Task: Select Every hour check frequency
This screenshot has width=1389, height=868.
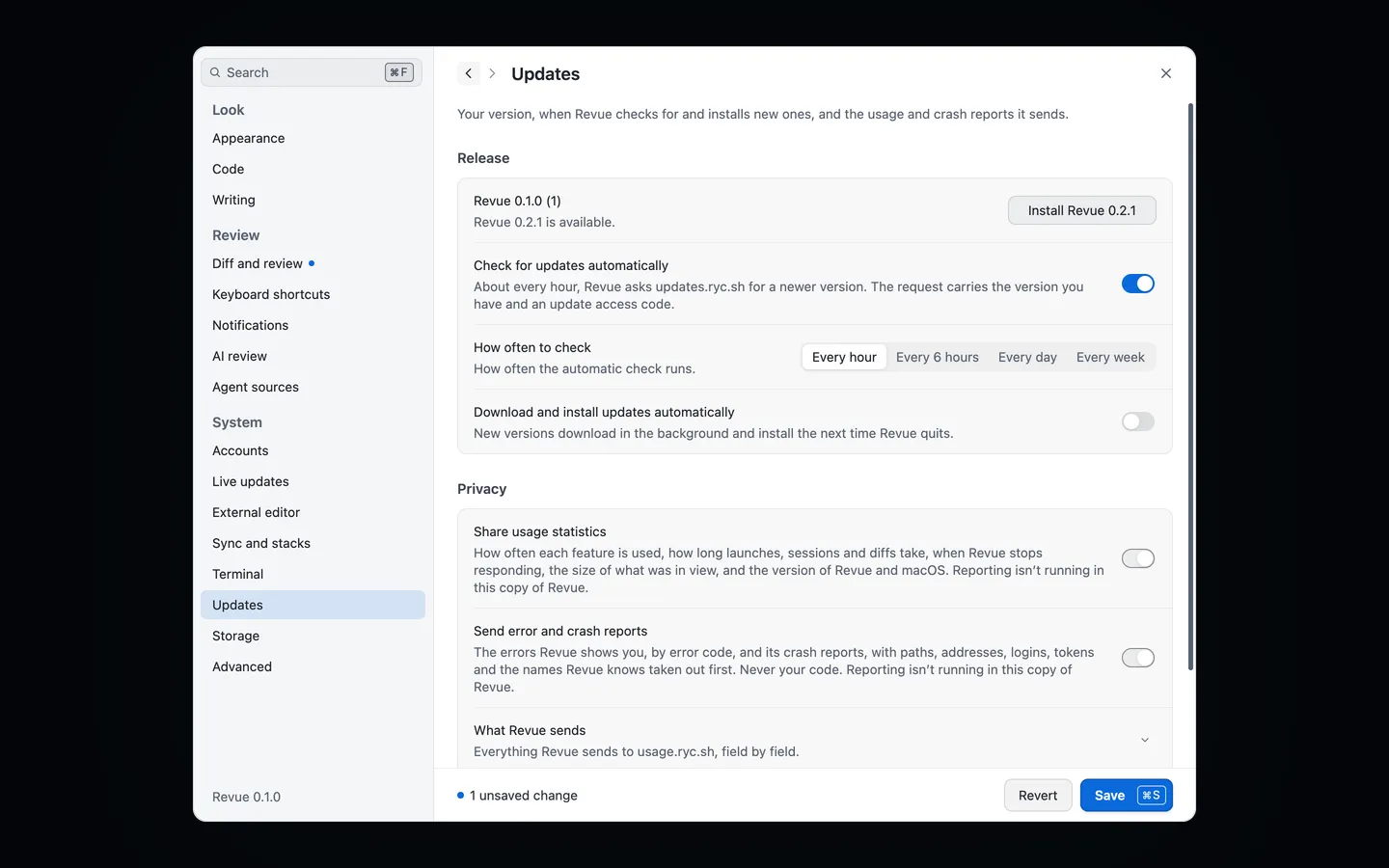Action: (844, 357)
